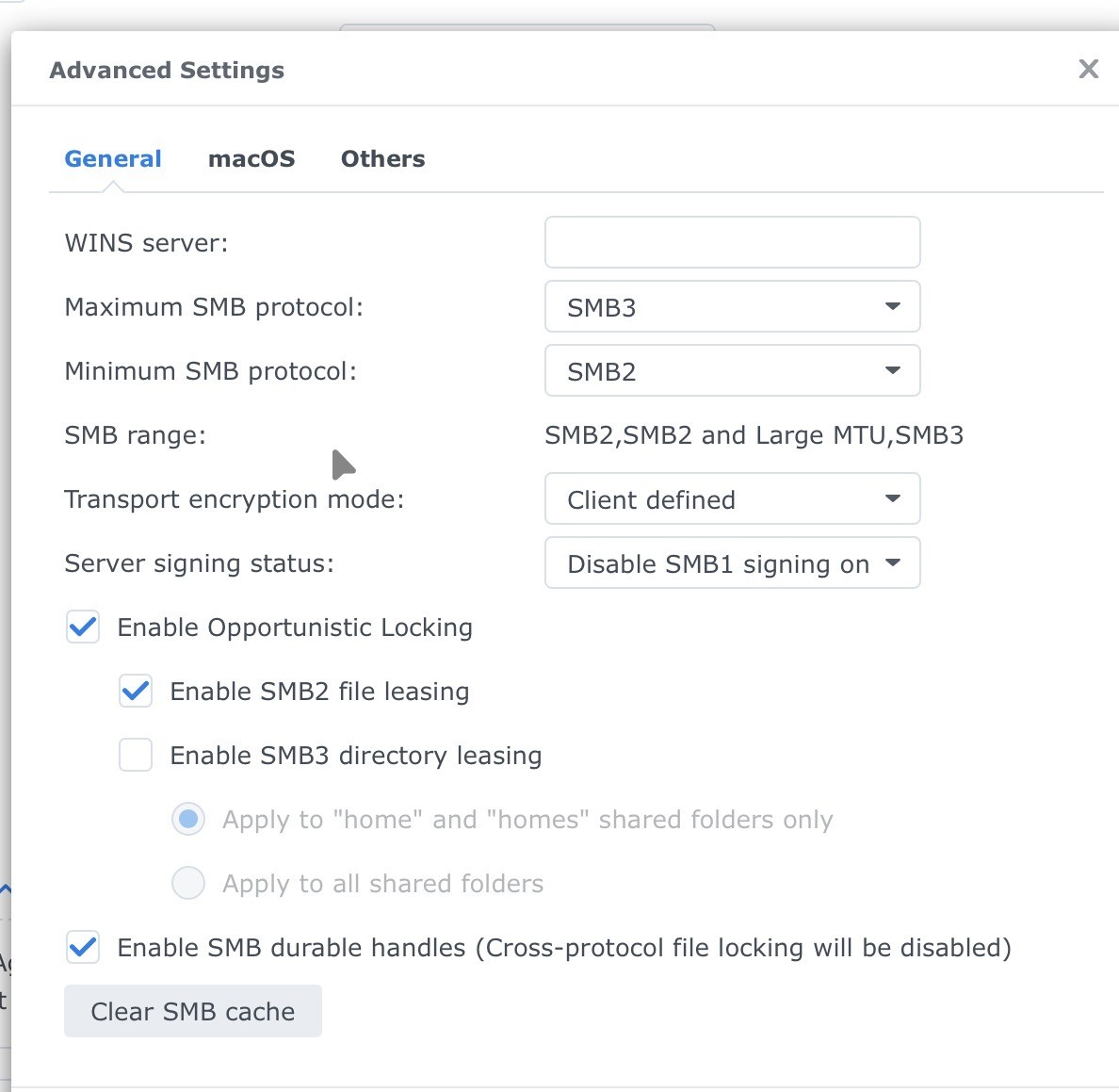Click the arrow icon beside Client defined

pyautogui.click(x=892, y=498)
